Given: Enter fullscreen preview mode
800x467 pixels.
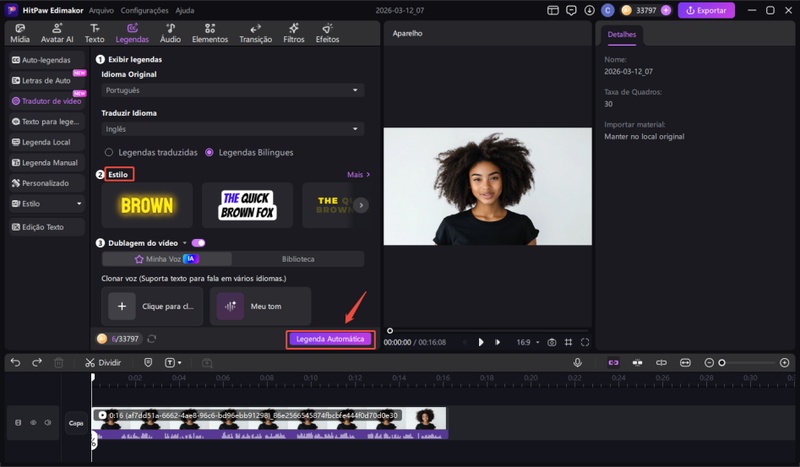Looking at the screenshot, I should 585,342.
